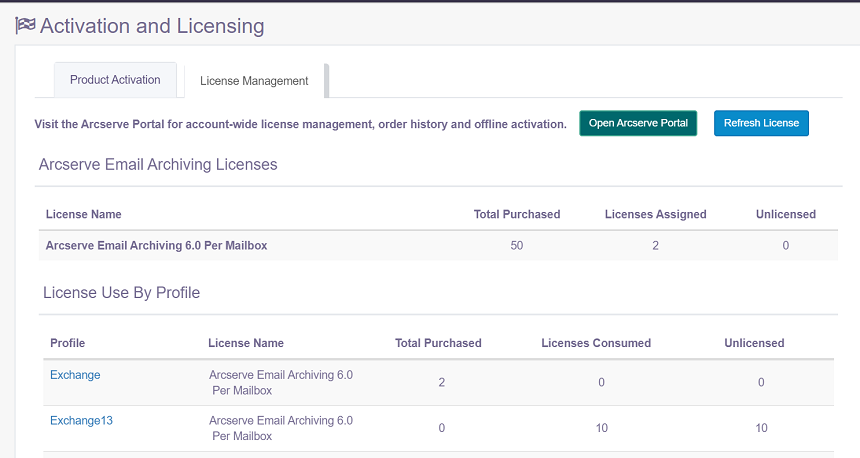Click the Licenses Consumed column header
Viewport: 860px width, 458px height.
(596, 343)
